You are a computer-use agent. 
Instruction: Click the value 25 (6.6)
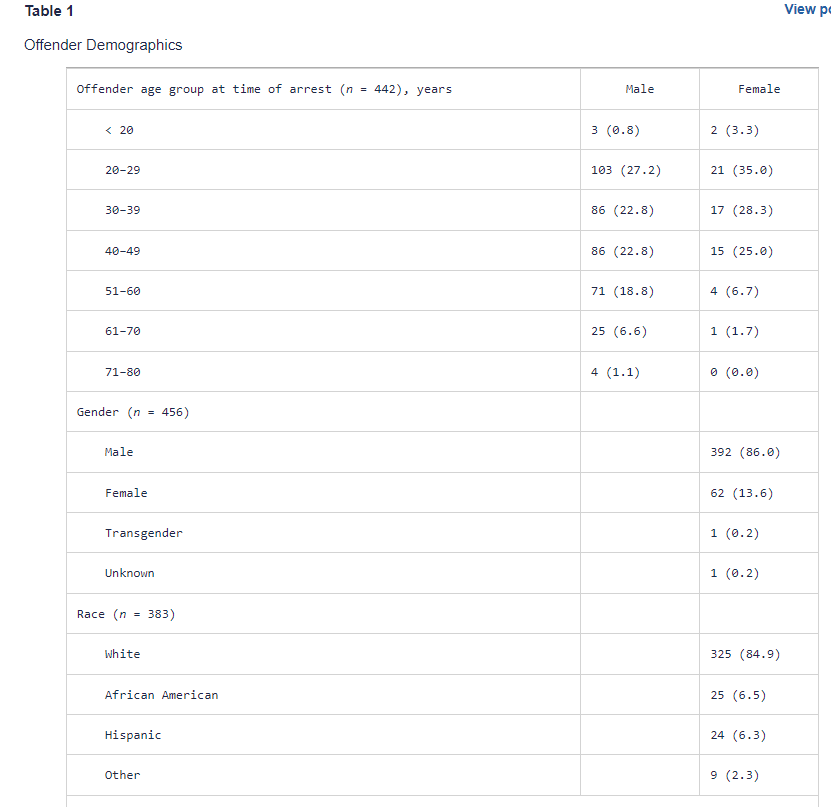(619, 331)
